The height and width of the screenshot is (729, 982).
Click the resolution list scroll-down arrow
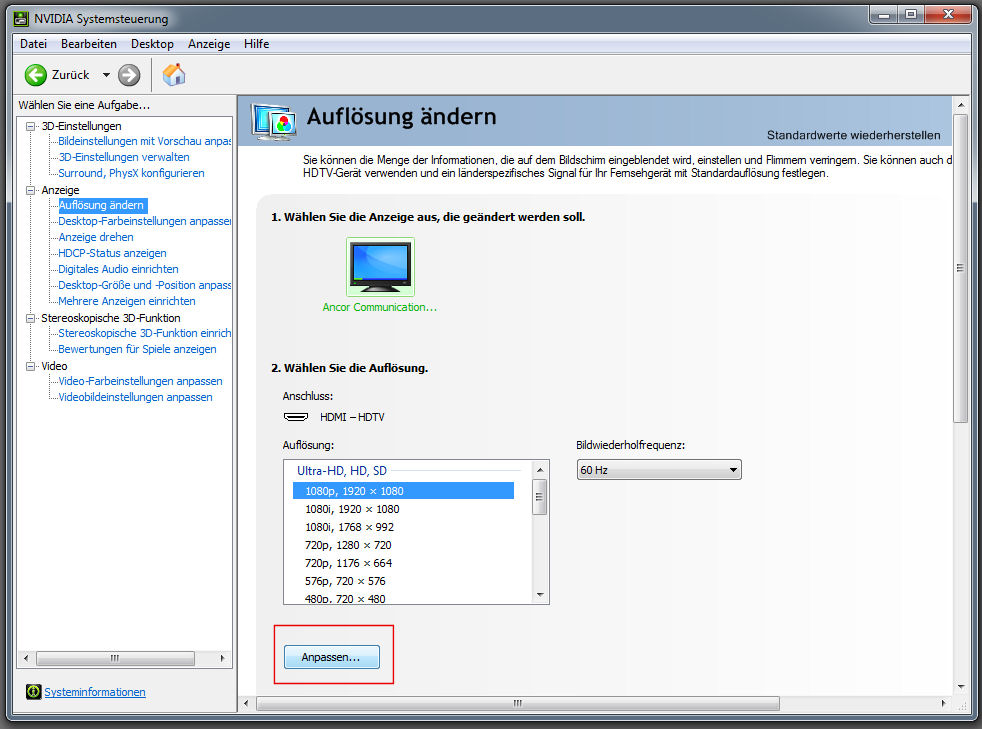click(540, 595)
